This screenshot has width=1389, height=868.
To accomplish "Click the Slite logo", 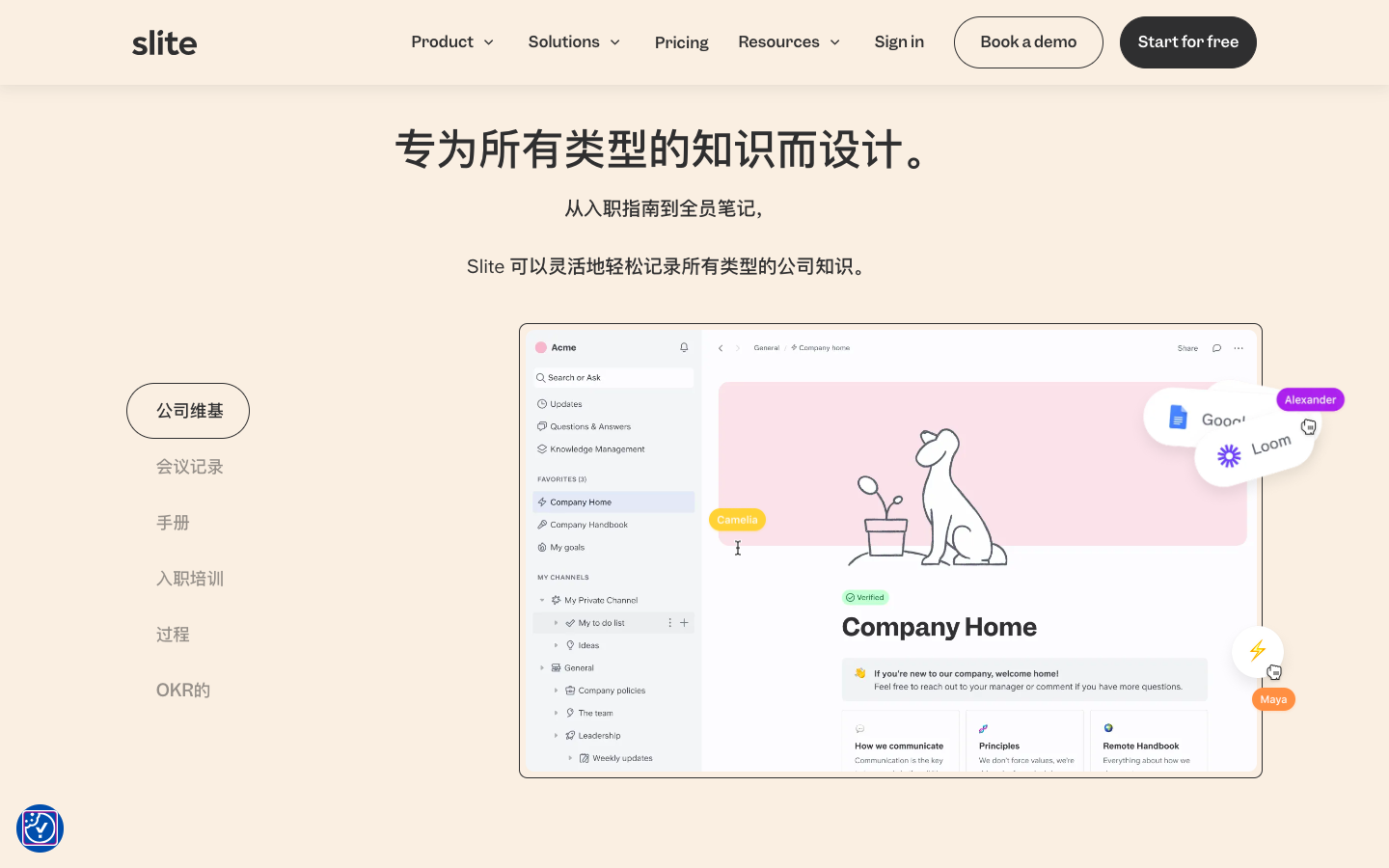I will click(x=164, y=42).
